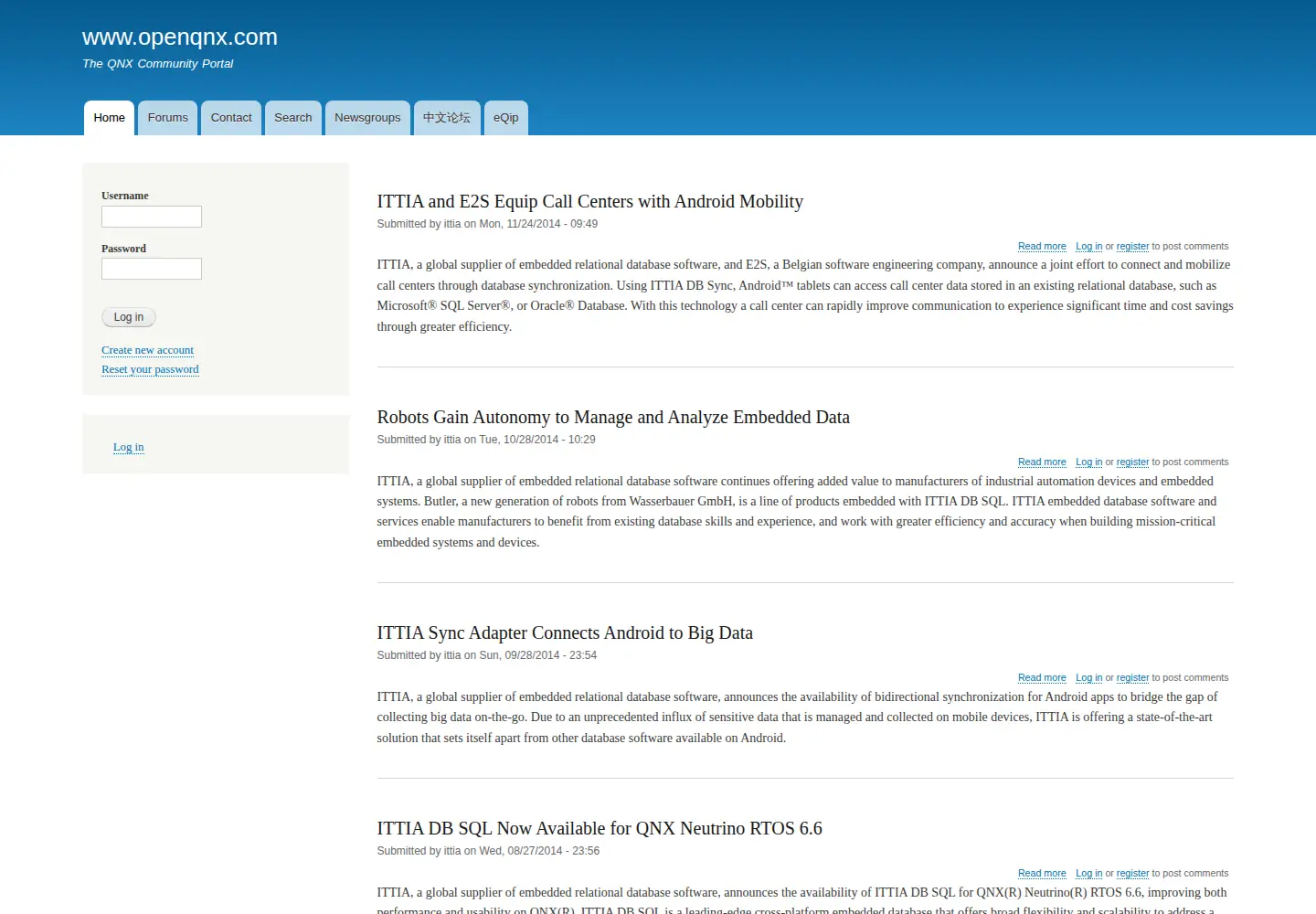
Task: Read more on the Robots Gain Autonomy article
Action: click(1042, 462)
